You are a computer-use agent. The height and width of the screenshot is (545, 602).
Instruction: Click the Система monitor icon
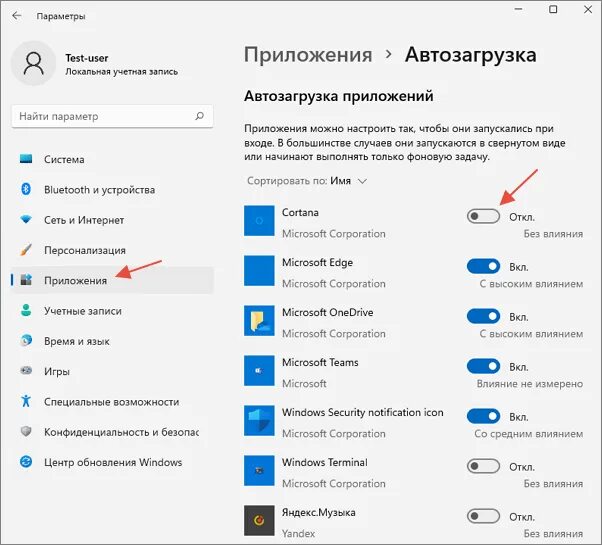26,159
